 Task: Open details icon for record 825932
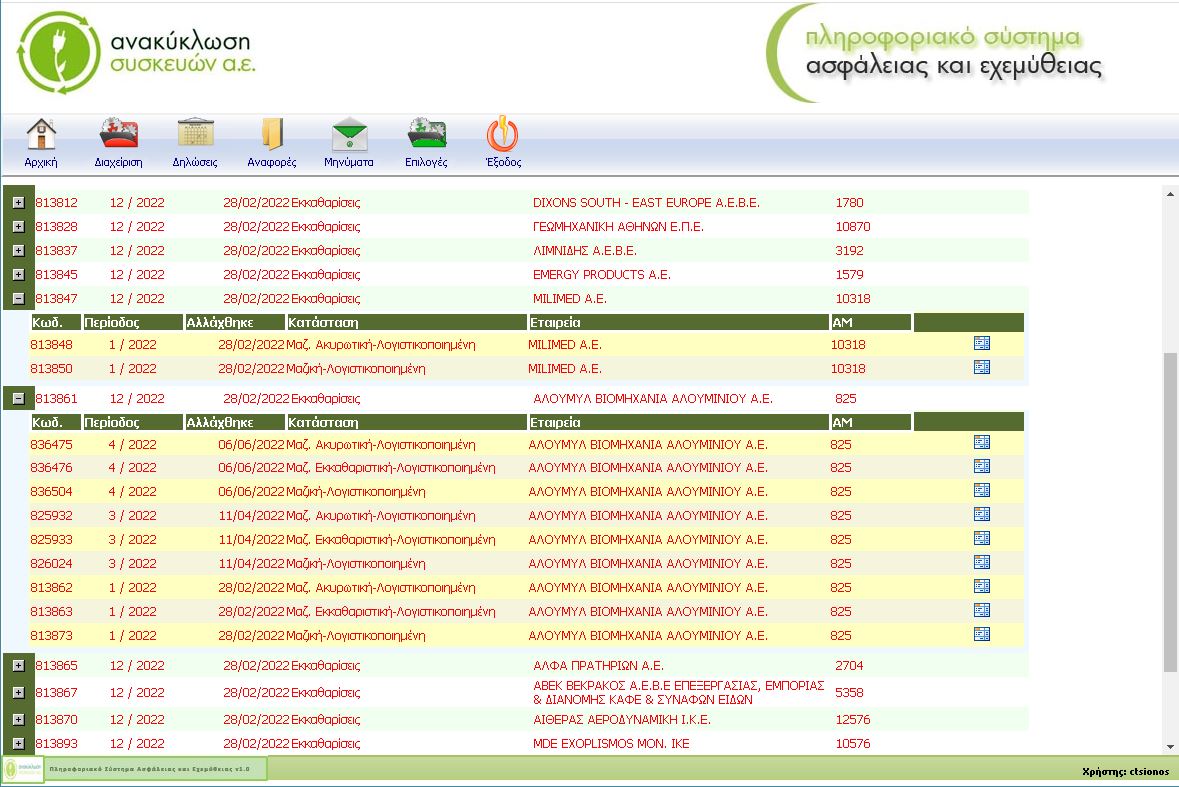982,515
